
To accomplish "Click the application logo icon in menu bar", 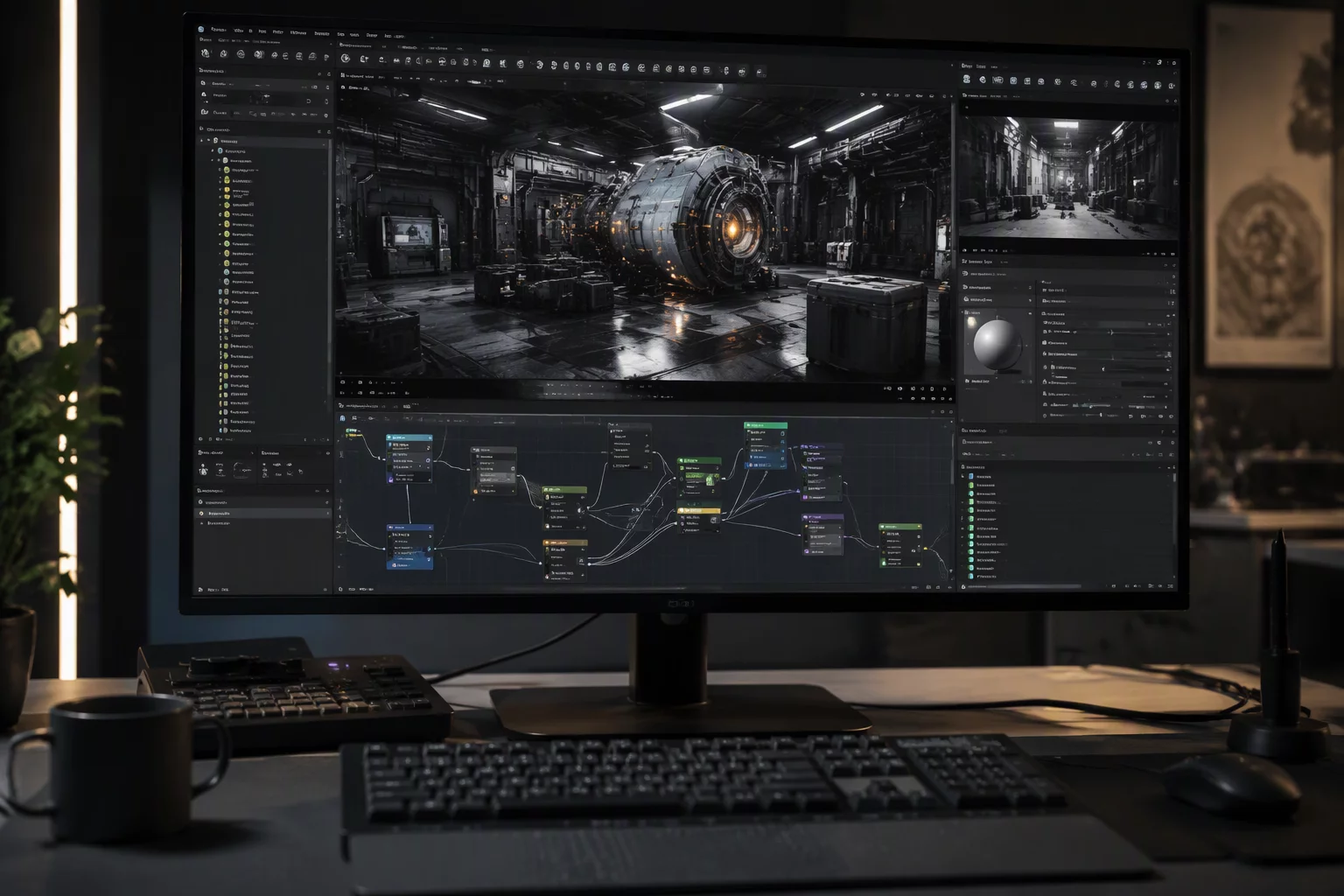I will click(201, 30).
